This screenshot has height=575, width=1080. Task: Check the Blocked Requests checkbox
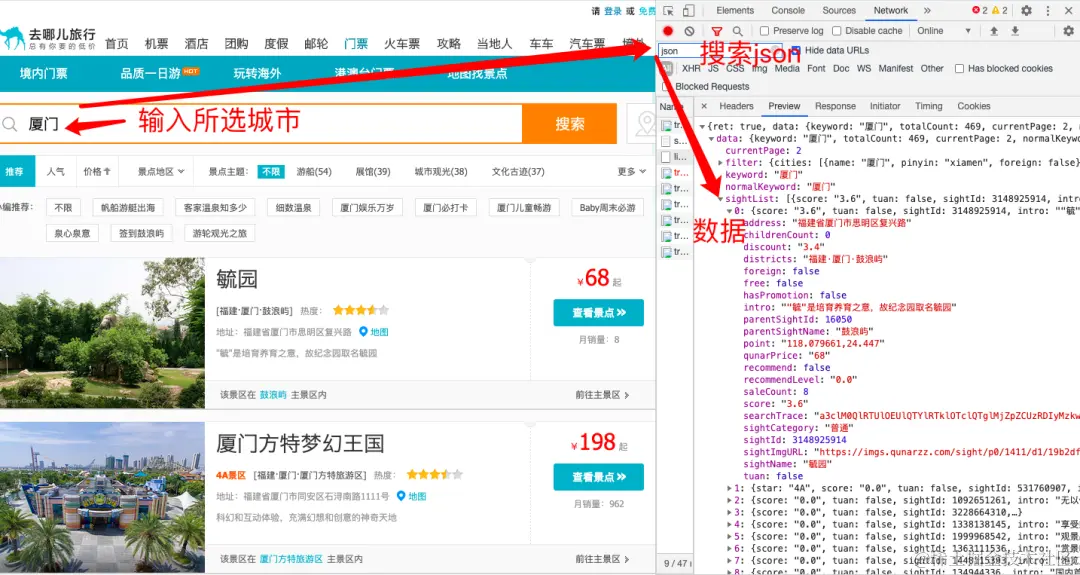(666, 87)
